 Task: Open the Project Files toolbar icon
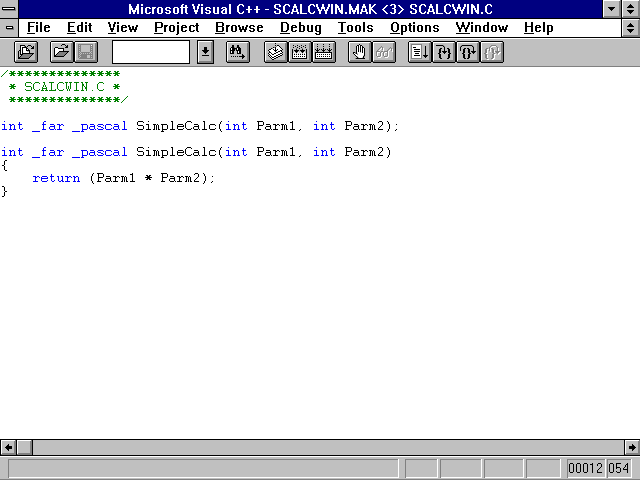(x=26, y=52)
